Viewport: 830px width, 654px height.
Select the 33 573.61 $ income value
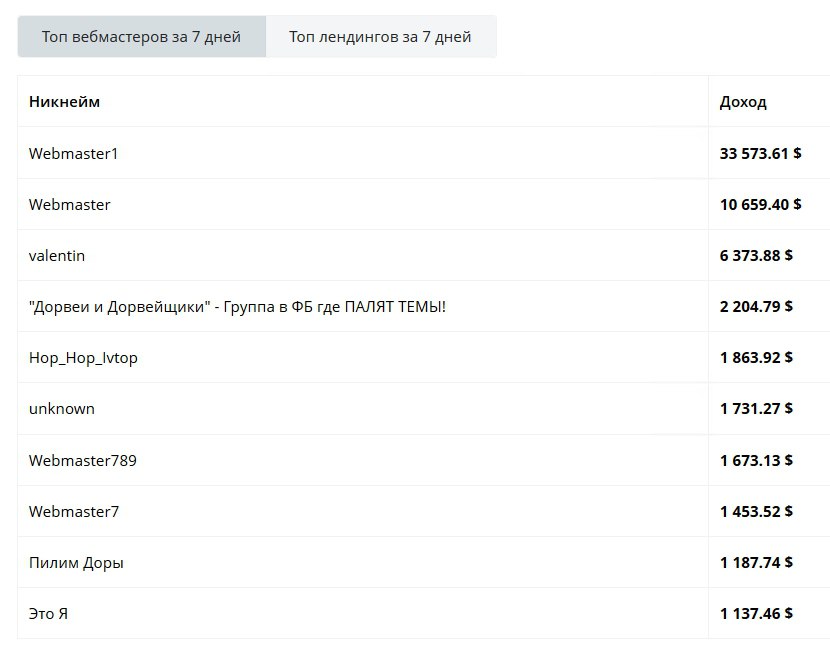pyautogui.click(x=760, y=153)
